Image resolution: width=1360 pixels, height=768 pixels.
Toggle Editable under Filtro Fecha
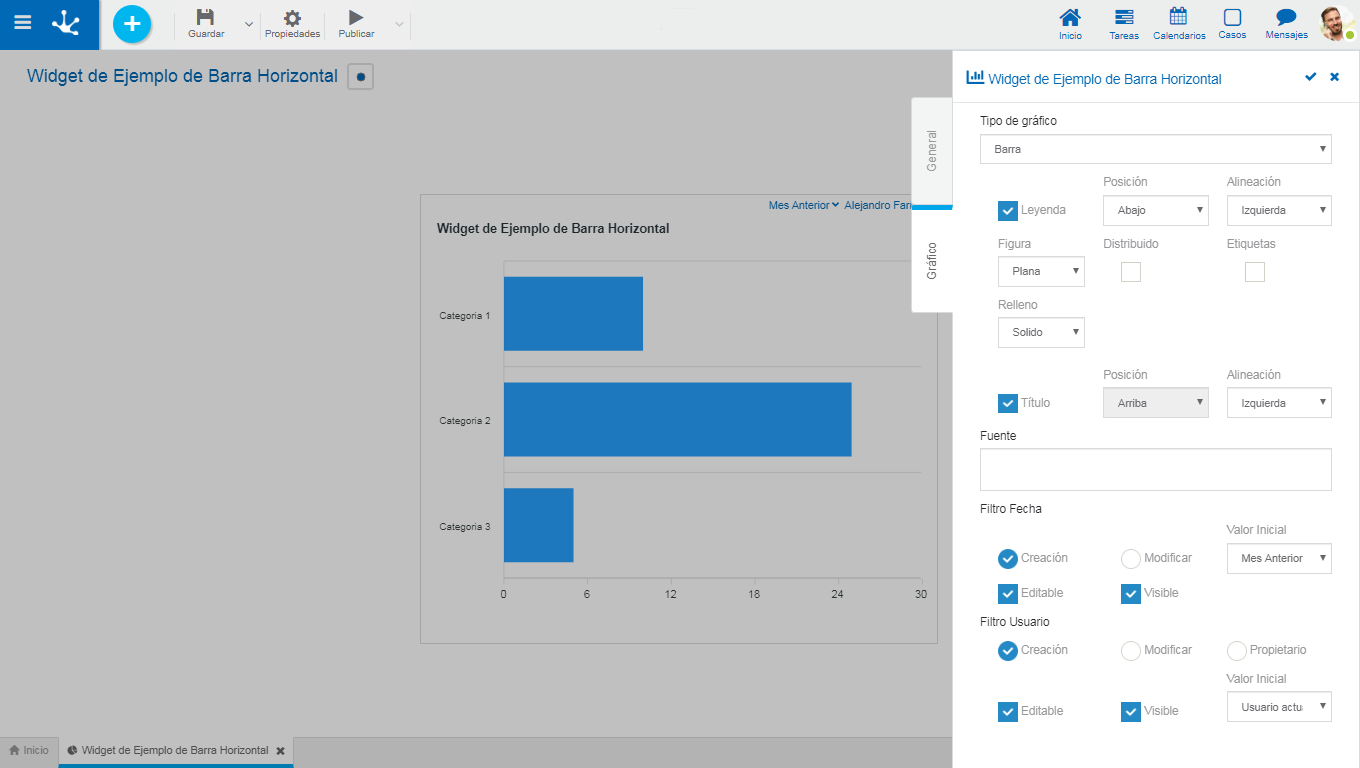1008,594
